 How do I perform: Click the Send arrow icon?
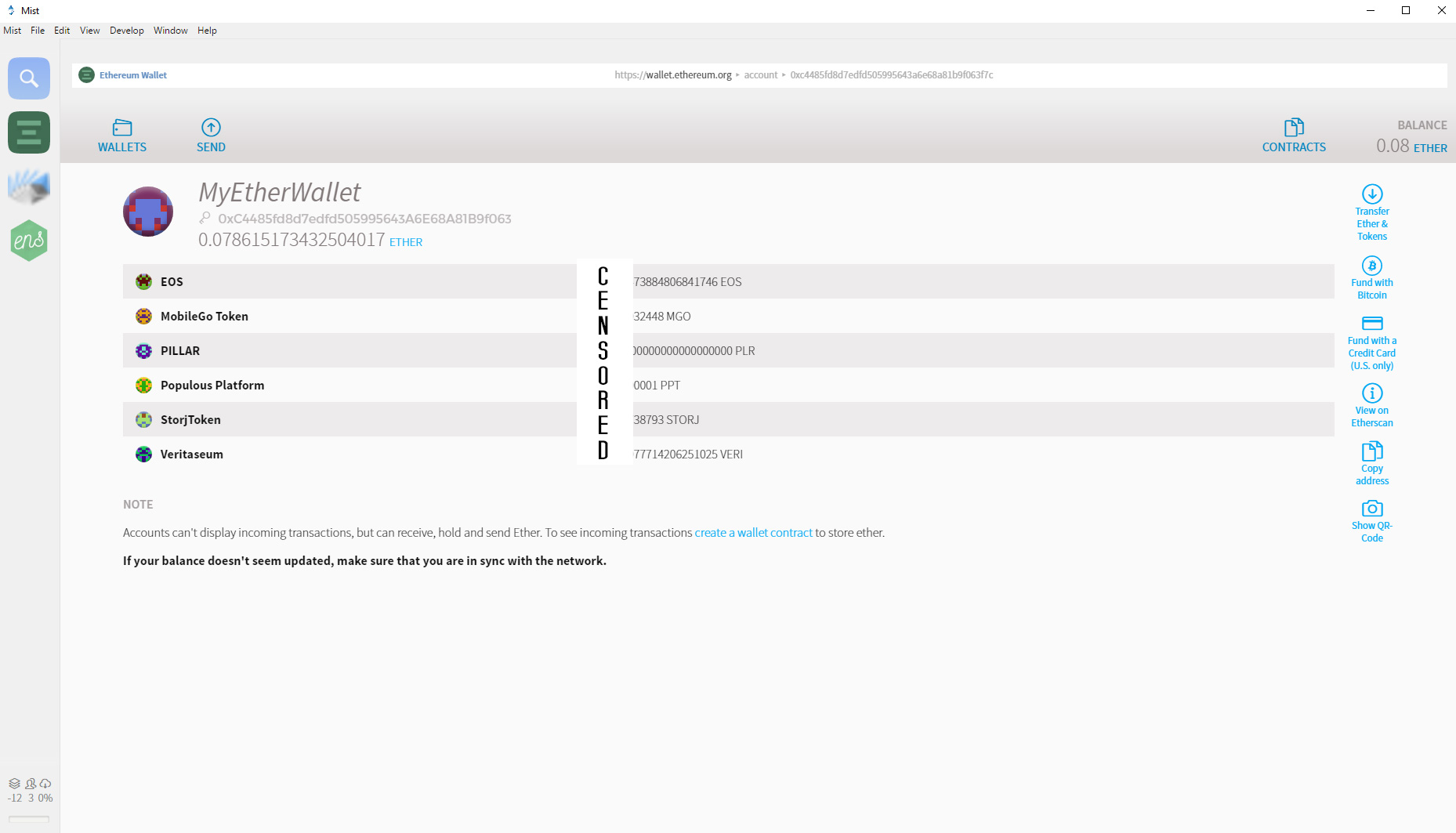(x=211, y=127)
